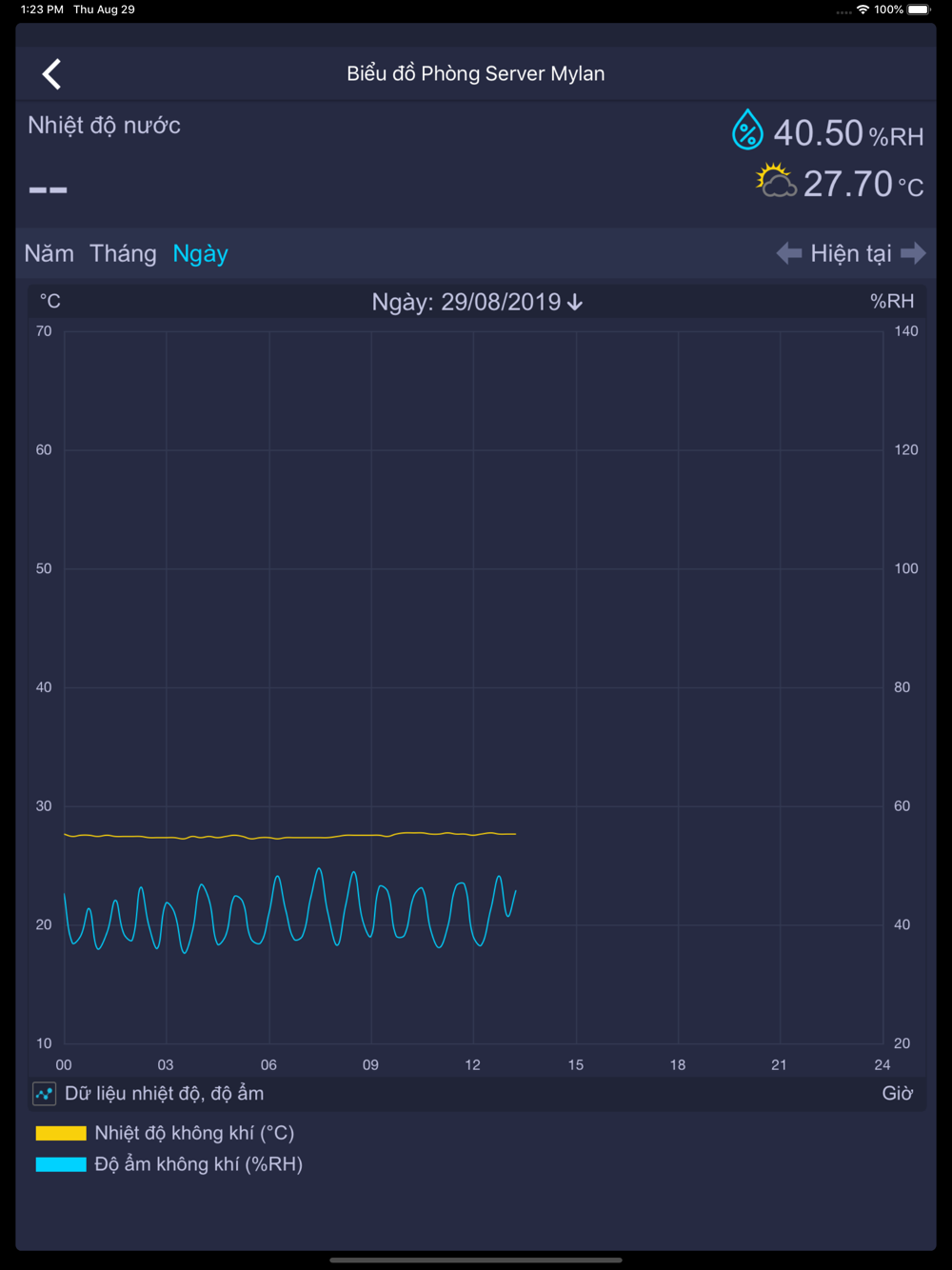Tap the down arrow next to date

click(x=575, y=303)
